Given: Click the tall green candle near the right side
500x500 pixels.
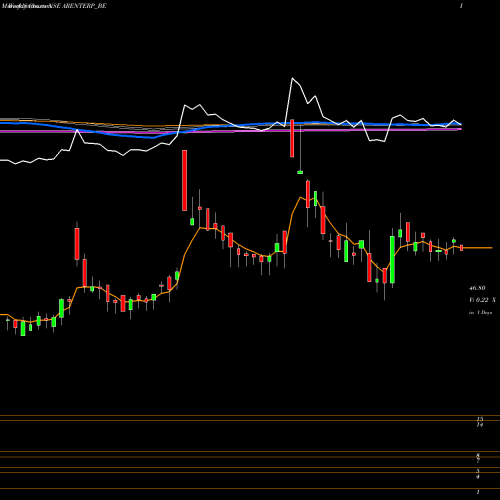Looking at the screenshot, I should (x=392, y=260).
